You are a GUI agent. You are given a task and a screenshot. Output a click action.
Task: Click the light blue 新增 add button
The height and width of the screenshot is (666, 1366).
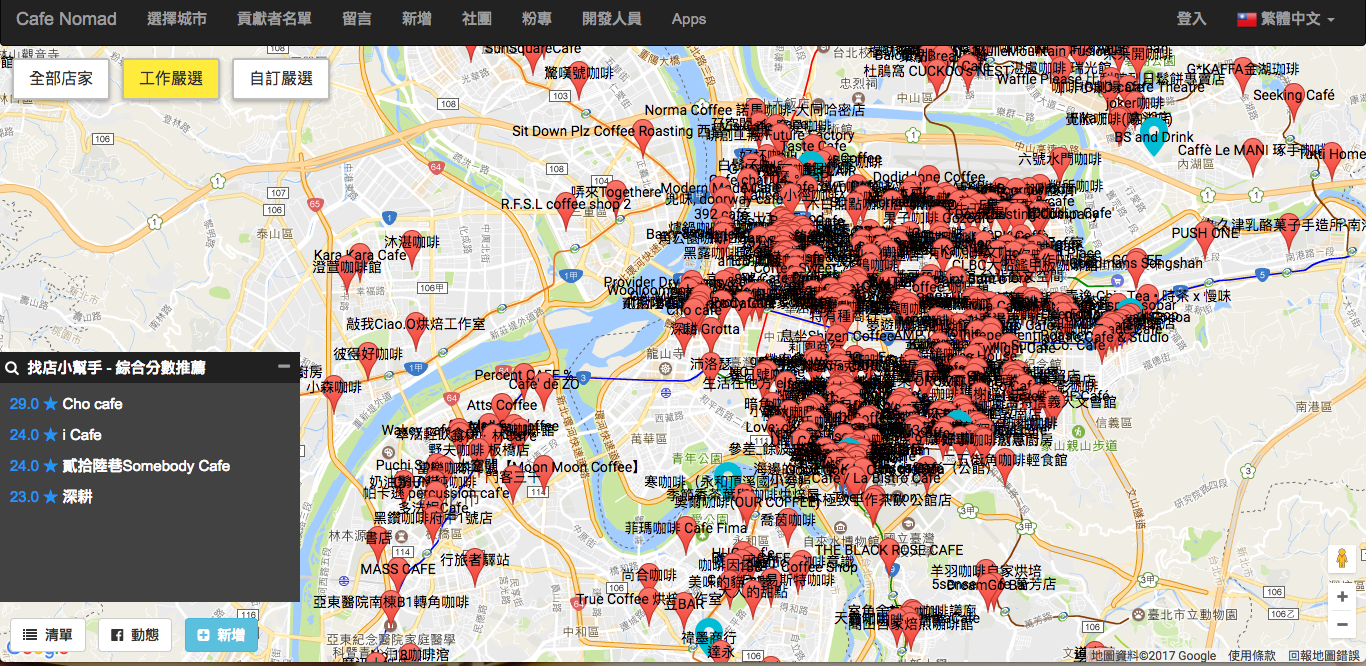point(221,635)
